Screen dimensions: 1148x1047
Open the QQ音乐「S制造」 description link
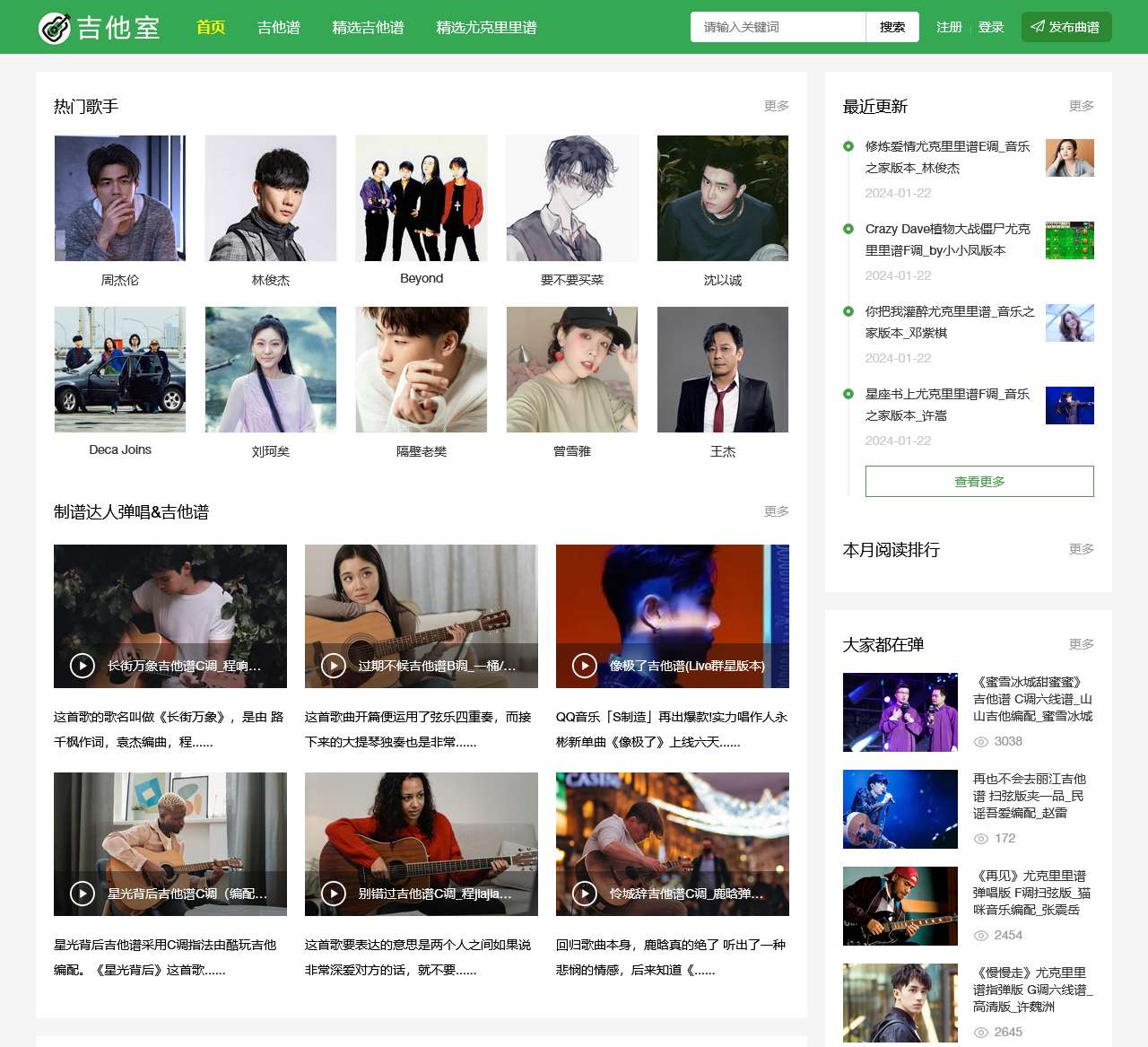point(672,729)
